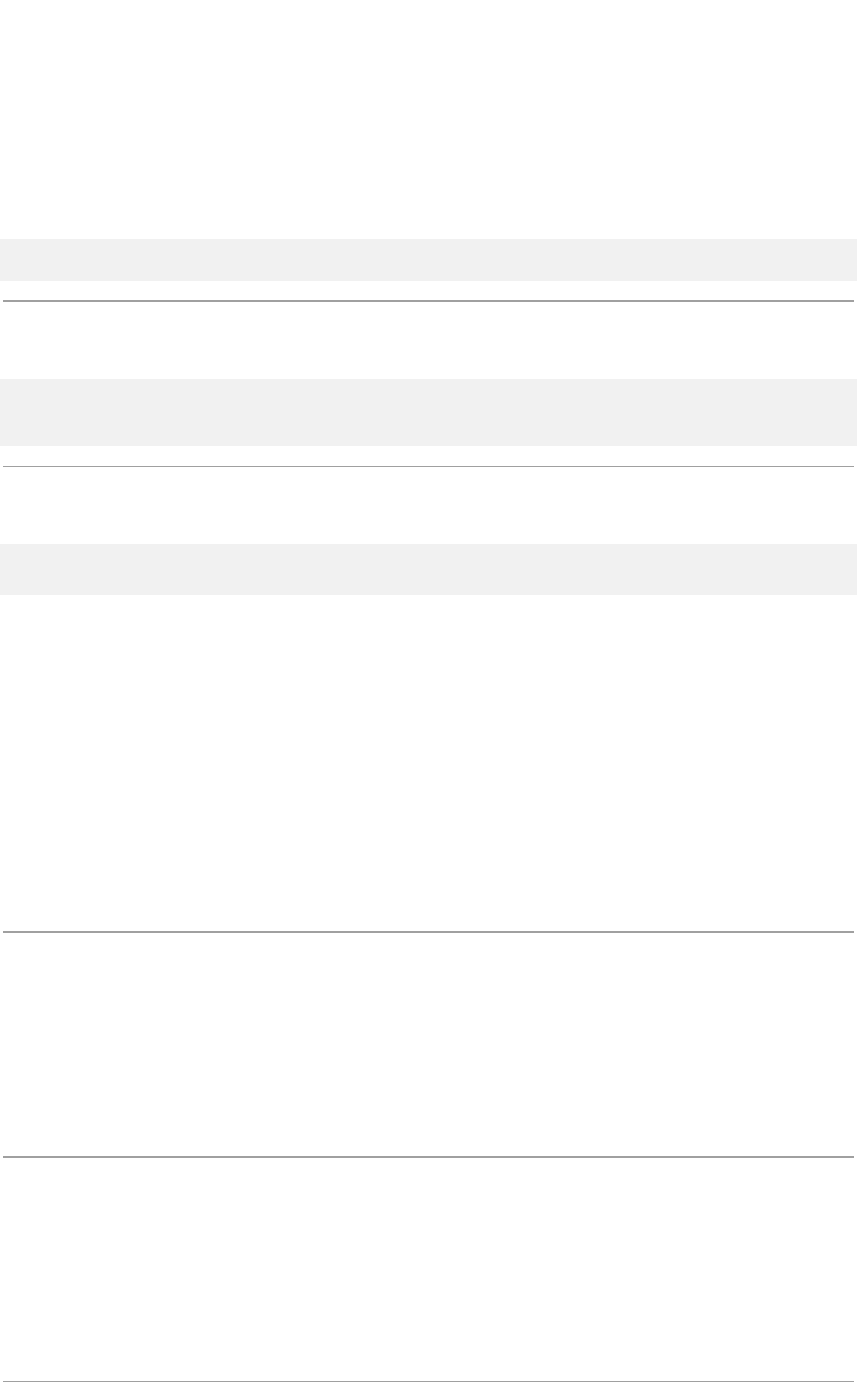Click the left end of the lowest gray band
The height and width of the screenshot is (1382, 857).
click(x=12, y=569)
